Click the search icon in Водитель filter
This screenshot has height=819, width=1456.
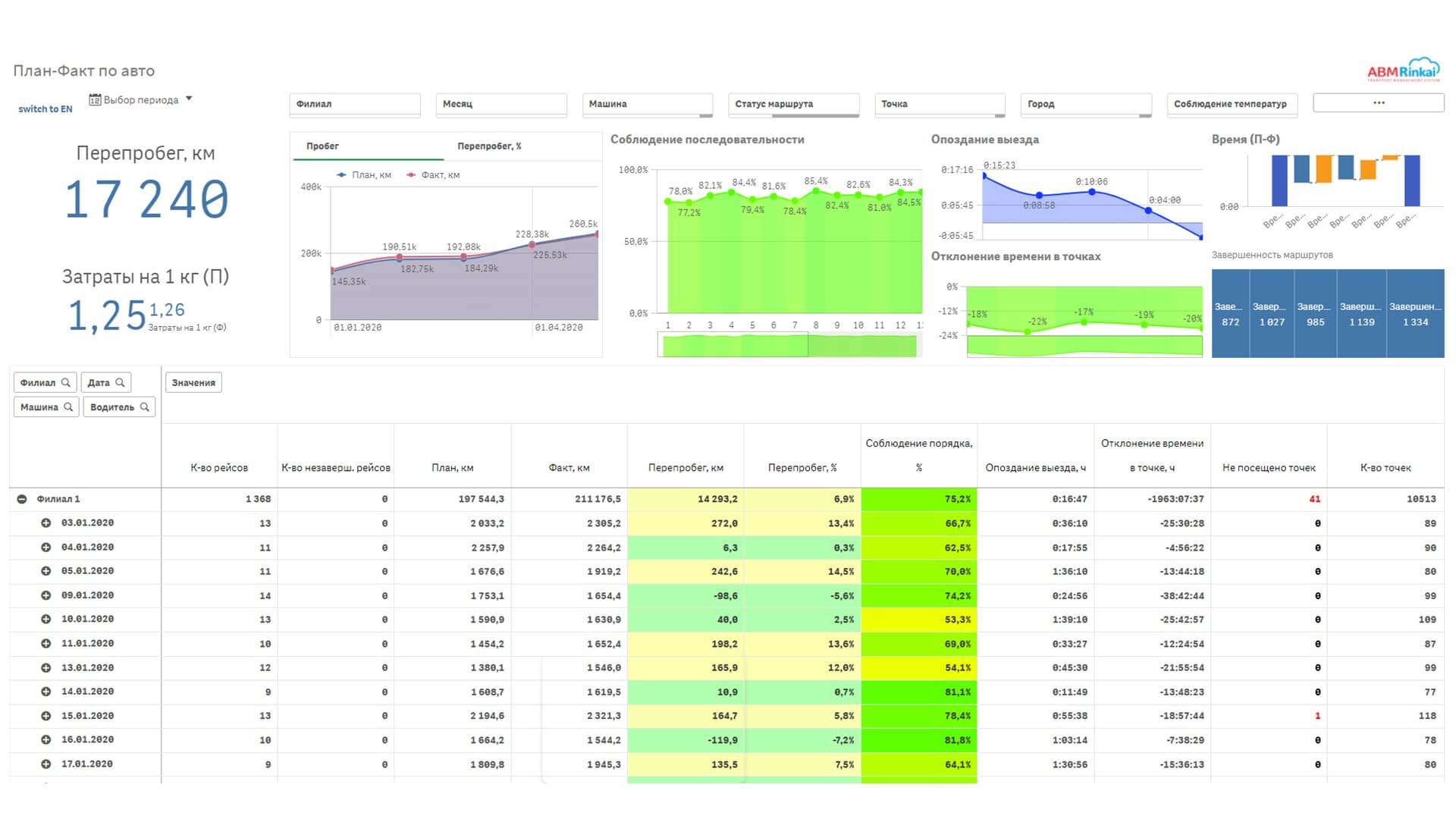(x=145, y=406)
